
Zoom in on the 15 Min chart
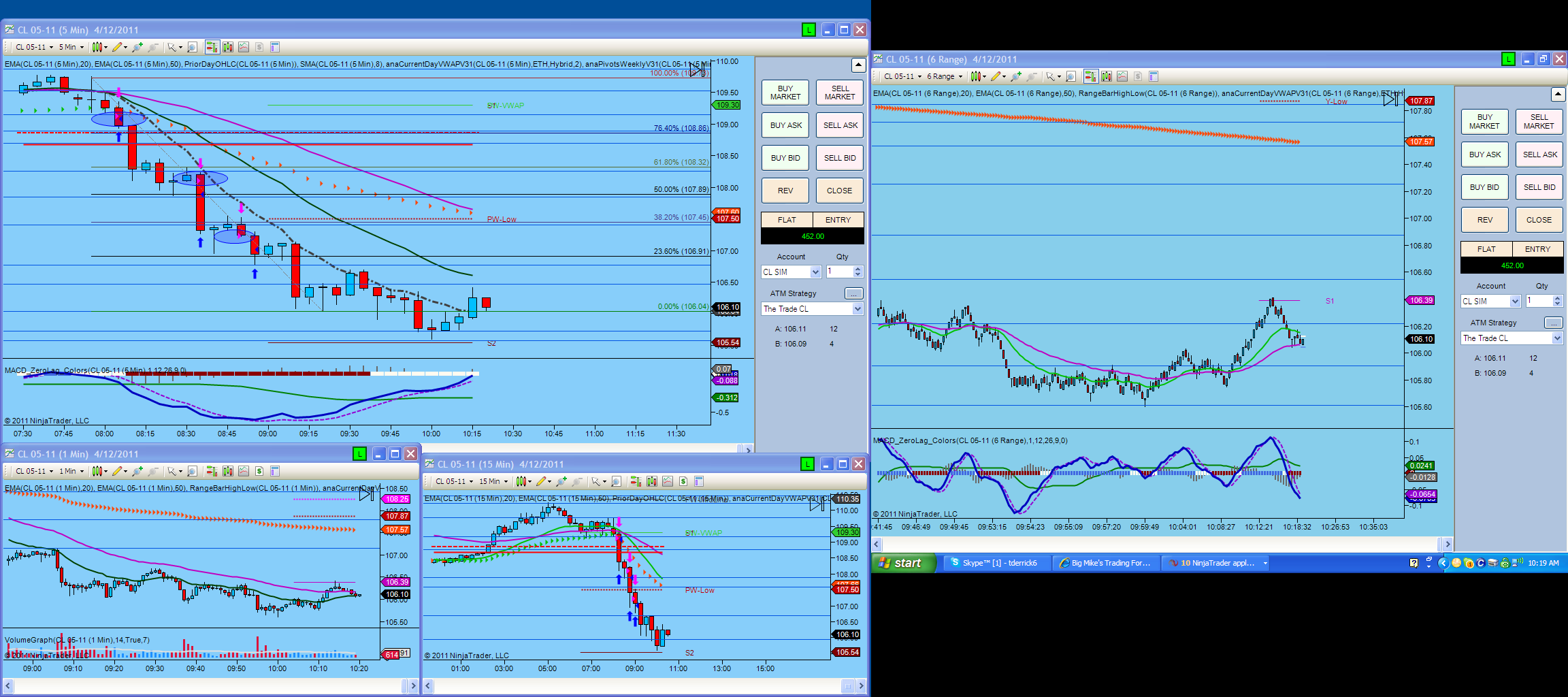pos(561,481)
